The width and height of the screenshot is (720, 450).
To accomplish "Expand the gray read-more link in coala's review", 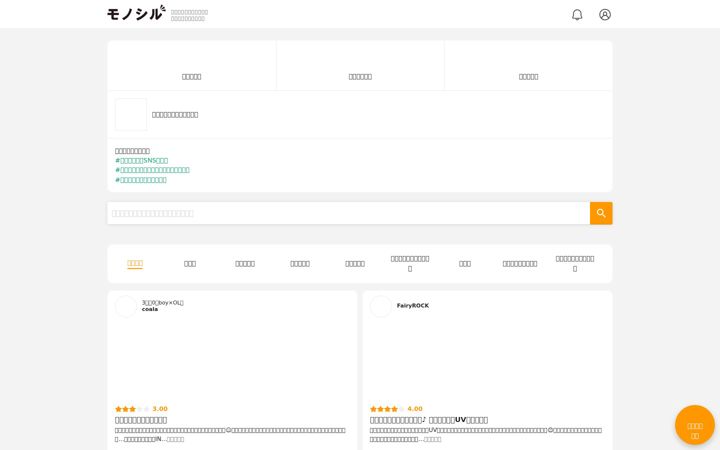I will (175, 439).
